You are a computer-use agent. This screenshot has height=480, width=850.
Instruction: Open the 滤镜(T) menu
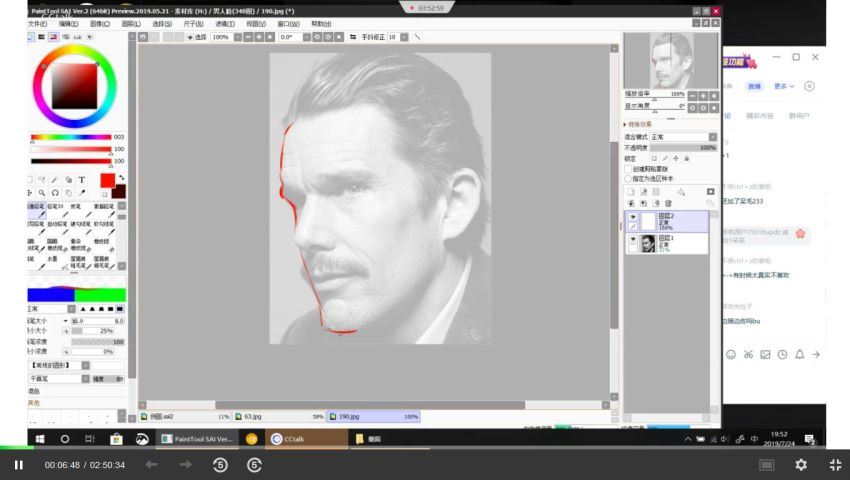pyautogui.click(x=225, y=24)
